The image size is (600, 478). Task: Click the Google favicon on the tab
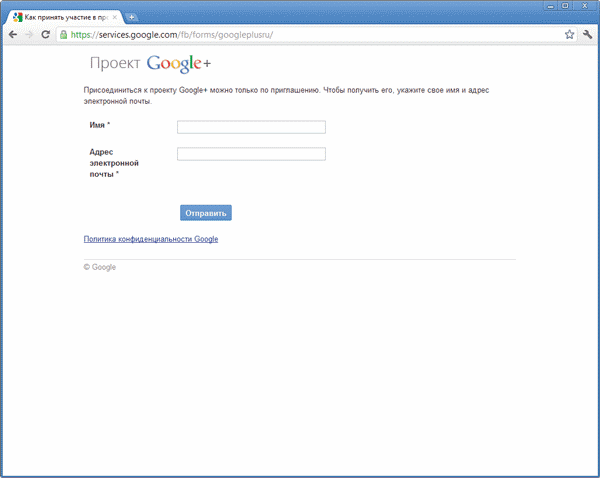(x=18, y=17)
